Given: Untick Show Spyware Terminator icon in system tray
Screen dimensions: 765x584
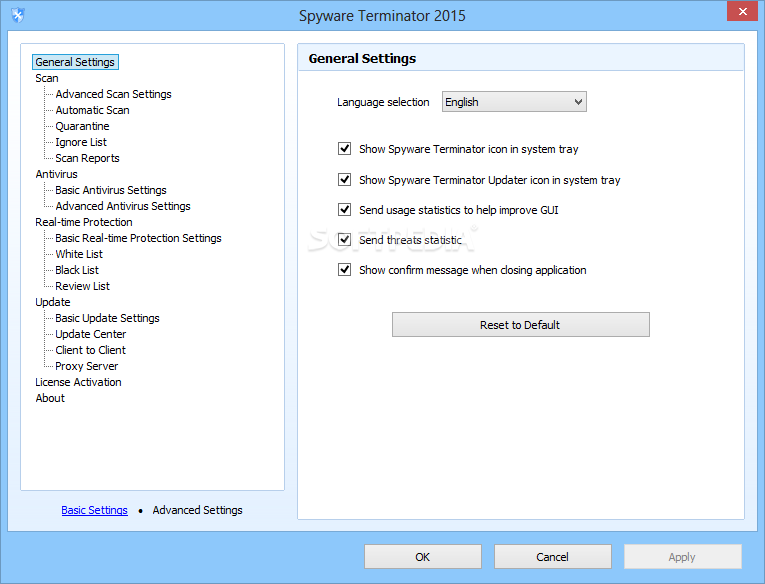Looking at the screenshot, I should point(344,148).
